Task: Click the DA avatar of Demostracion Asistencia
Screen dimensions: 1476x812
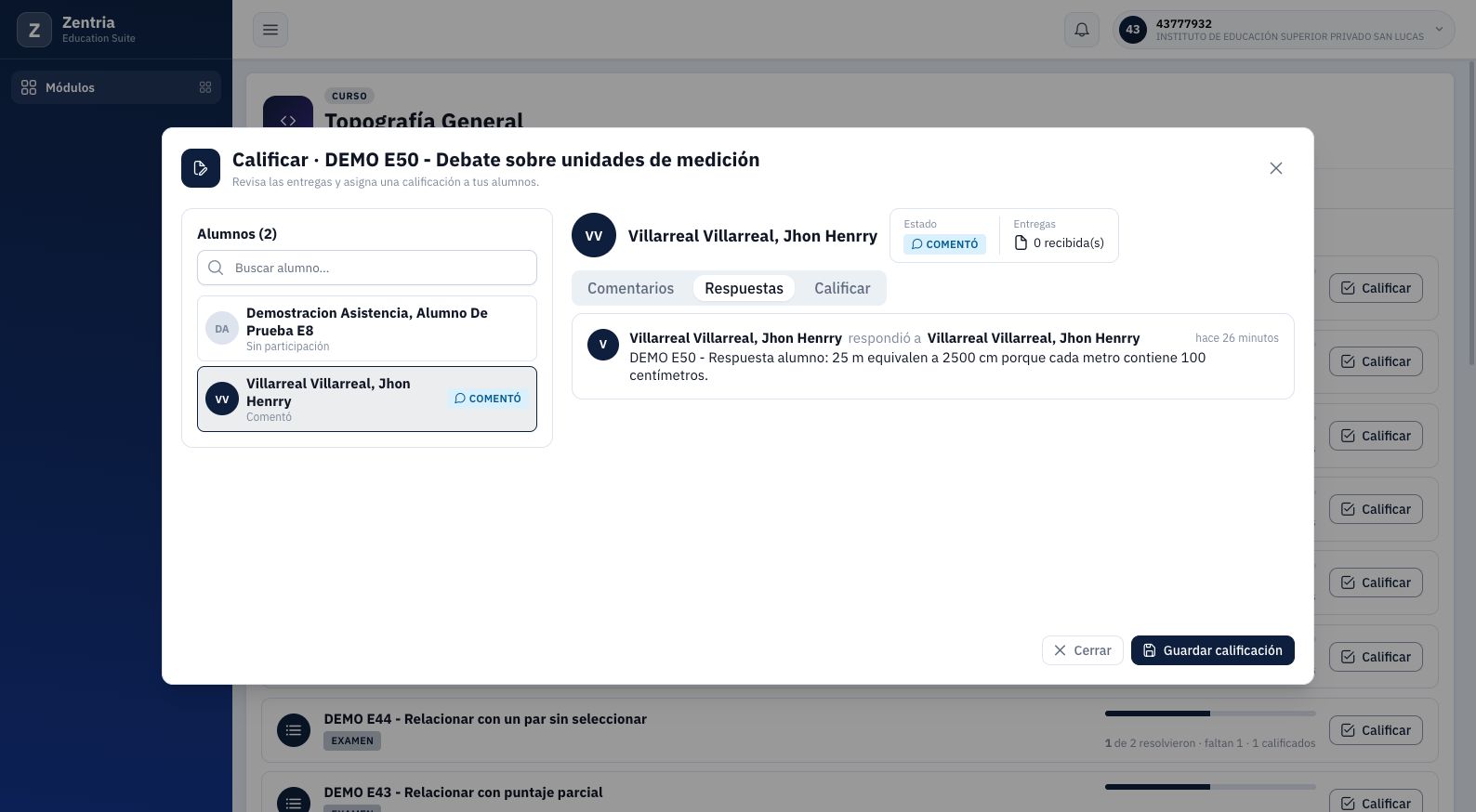Action: 222,329
